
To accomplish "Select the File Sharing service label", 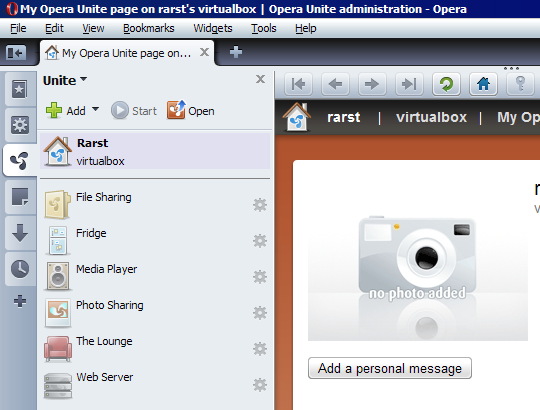I will pos(103,197).
